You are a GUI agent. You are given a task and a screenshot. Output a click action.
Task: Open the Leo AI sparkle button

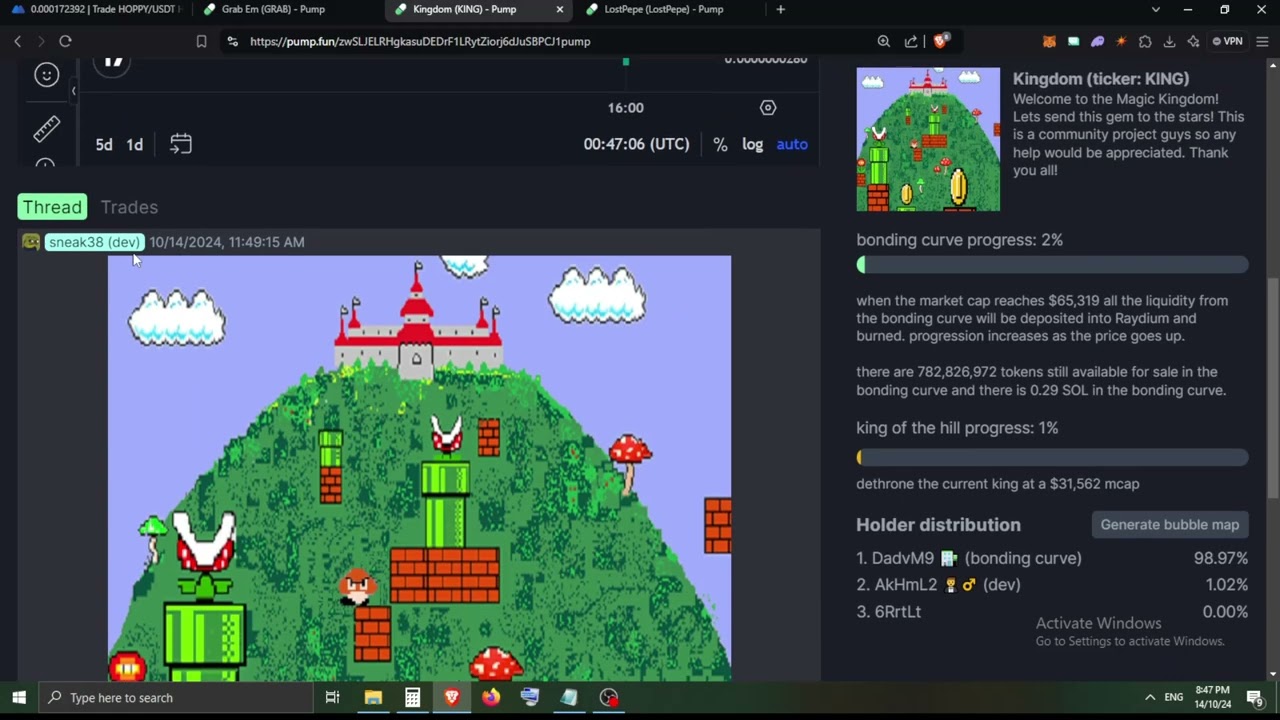pyautogui.click(x=1193, y=41)
